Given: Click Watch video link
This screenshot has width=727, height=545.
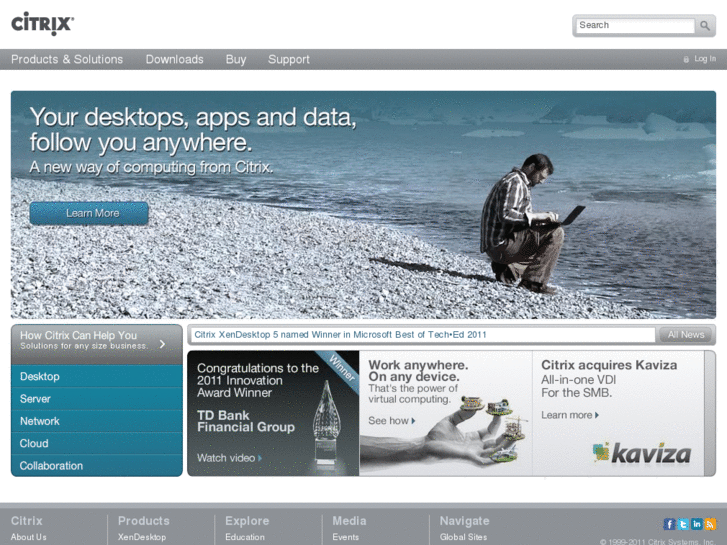Looking at the screenshot, I should pos(230,458).
